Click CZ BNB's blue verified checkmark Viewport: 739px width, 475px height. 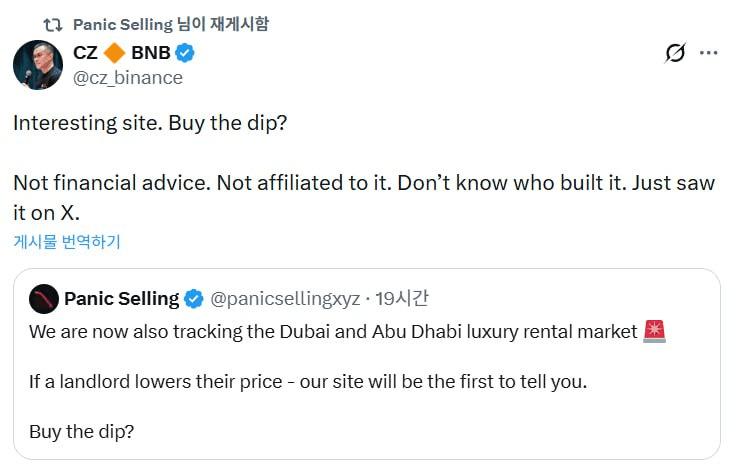[x=185, y=54]
